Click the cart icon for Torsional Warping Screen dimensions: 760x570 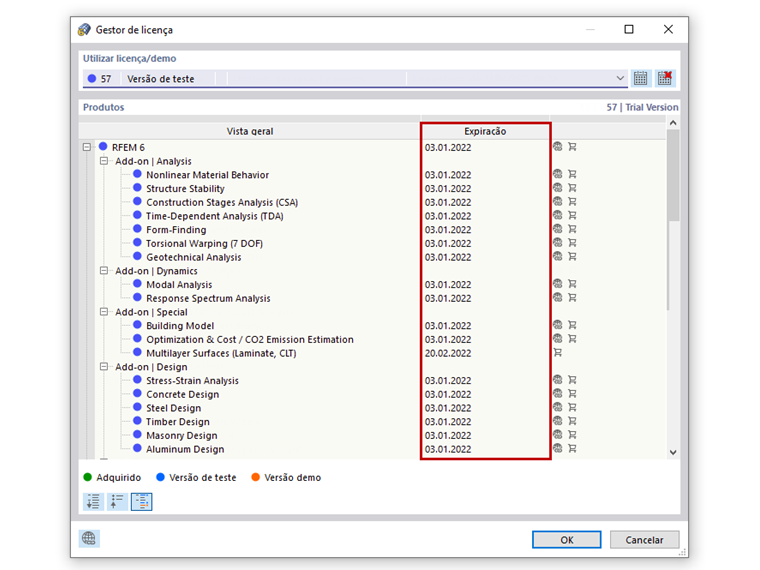pyautogui.click(x=572, y=242)
